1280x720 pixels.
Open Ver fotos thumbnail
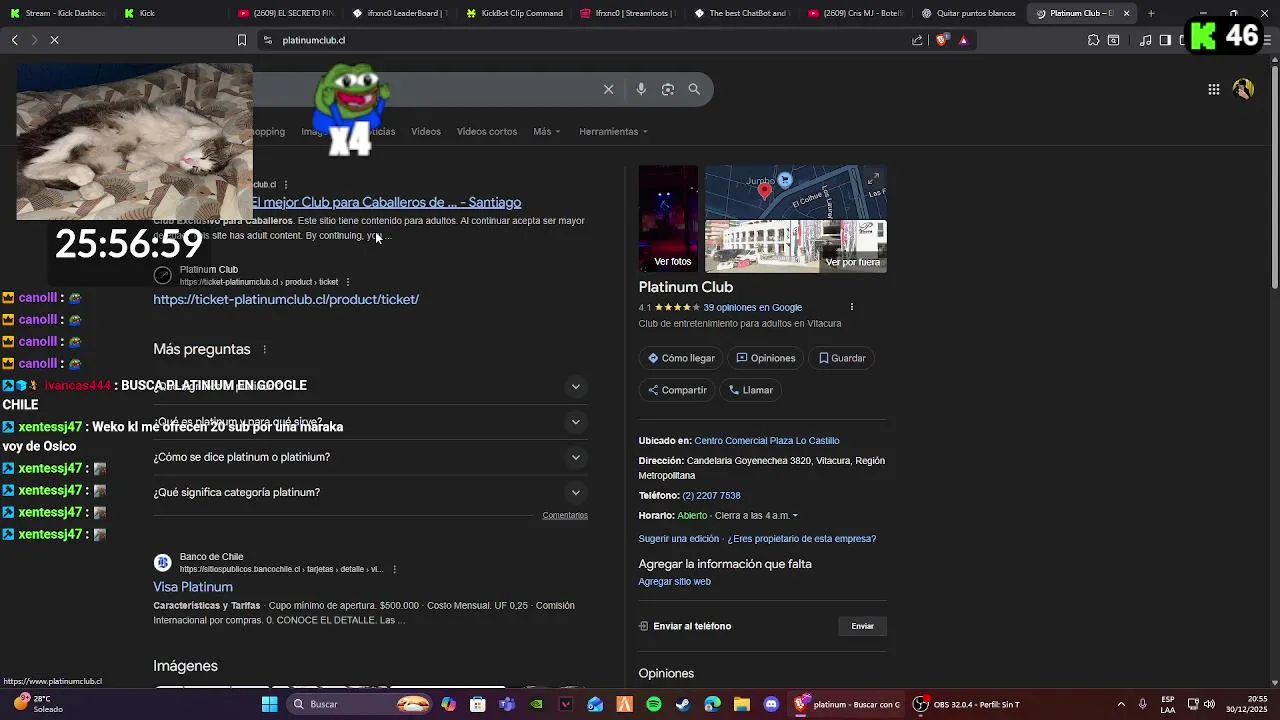click(x=669, y=218)
